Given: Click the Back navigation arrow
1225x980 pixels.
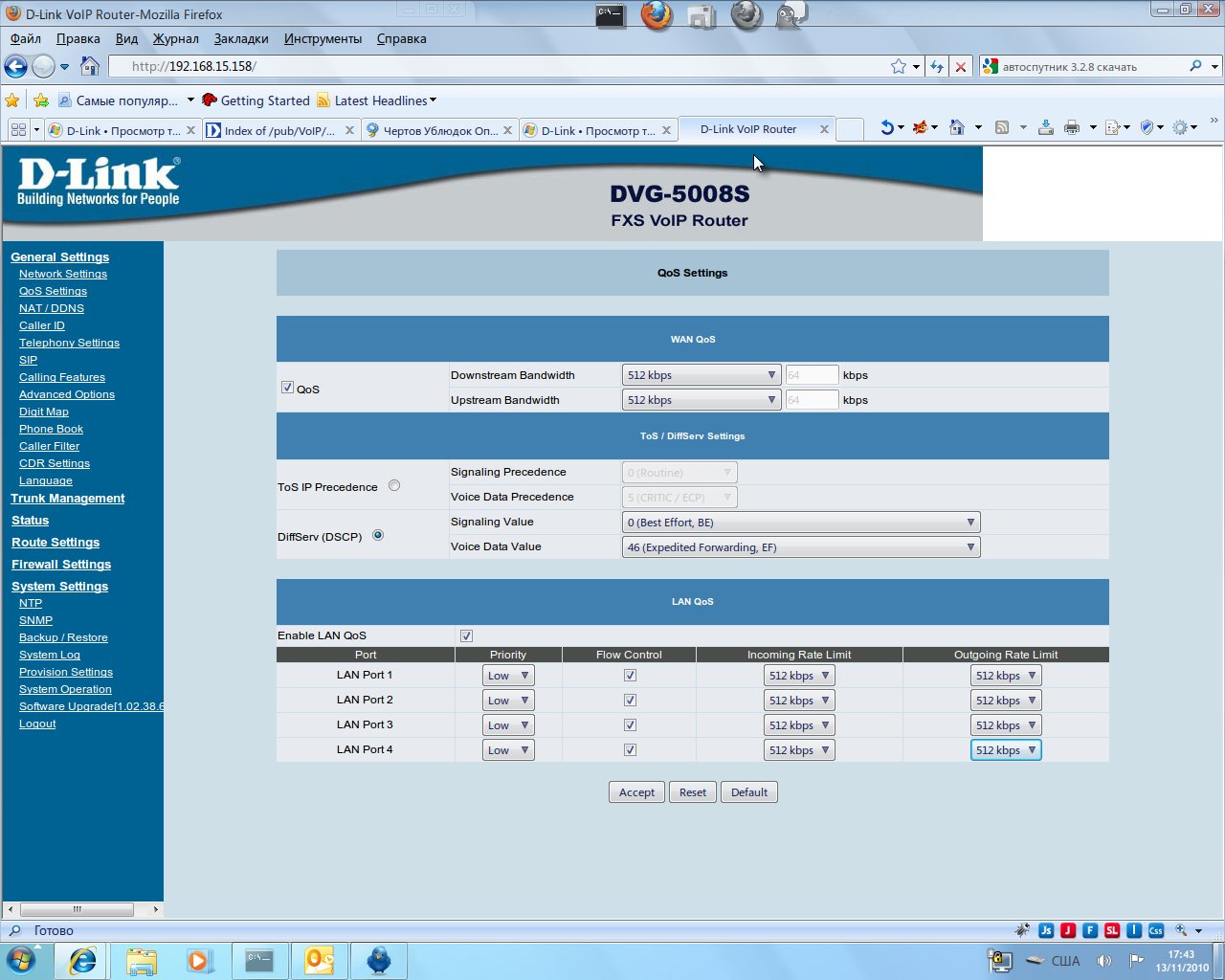Looking at the screenshot, I should 15,66.
